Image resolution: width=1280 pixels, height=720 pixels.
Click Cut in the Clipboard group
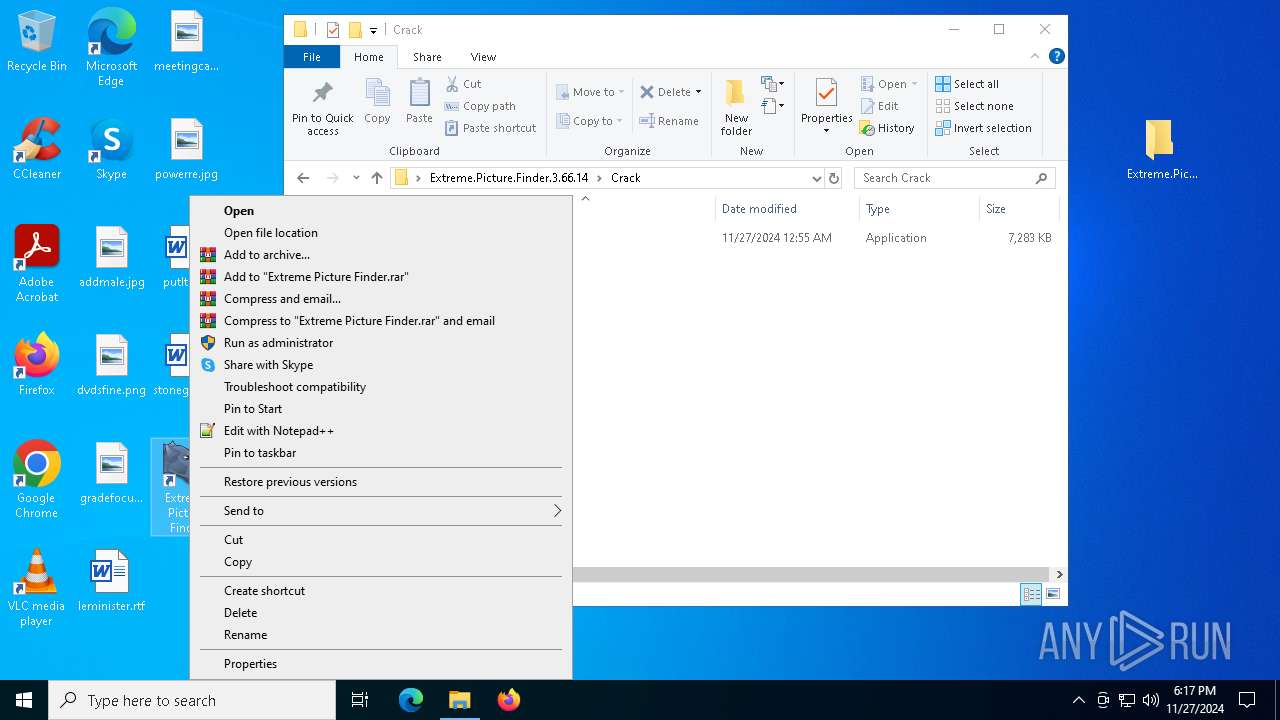463,84
